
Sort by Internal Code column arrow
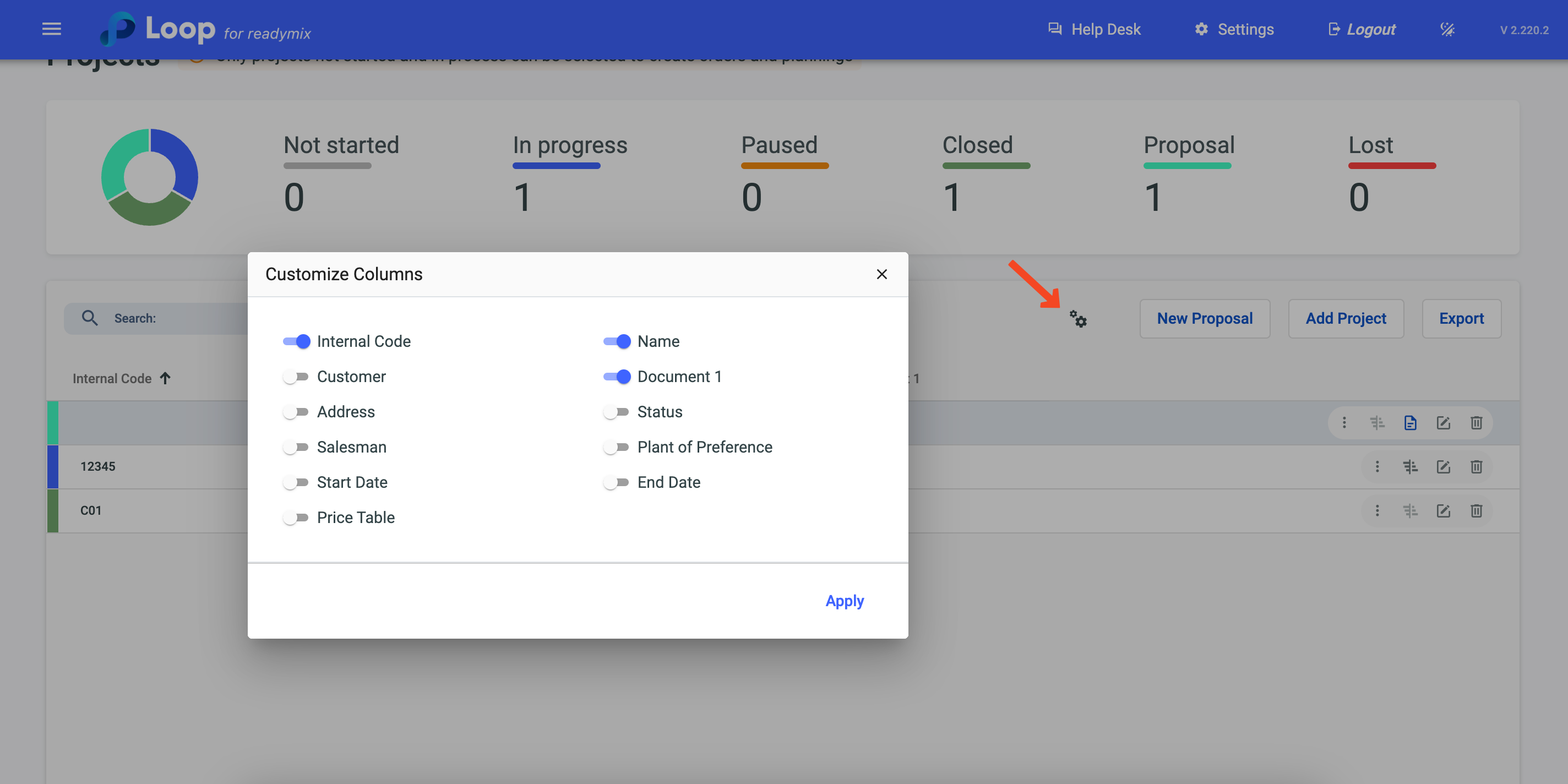[165, 378]
